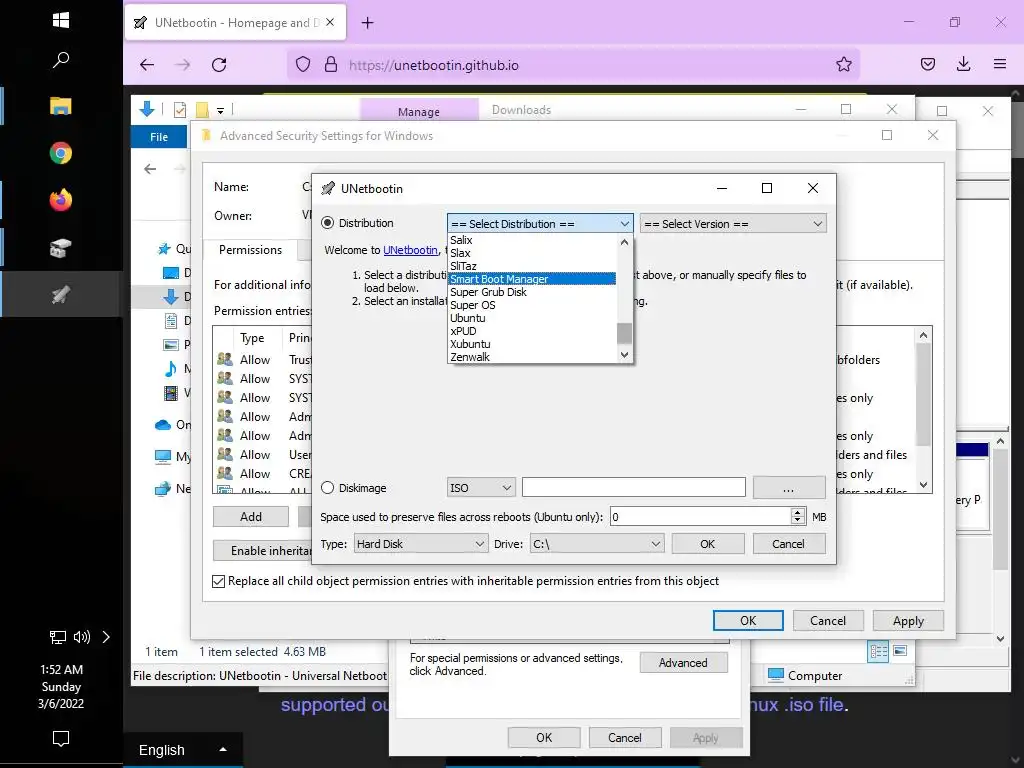Launch Firefox from the taskbar
Screen dimensions: 1024x768
pos(61,200)
